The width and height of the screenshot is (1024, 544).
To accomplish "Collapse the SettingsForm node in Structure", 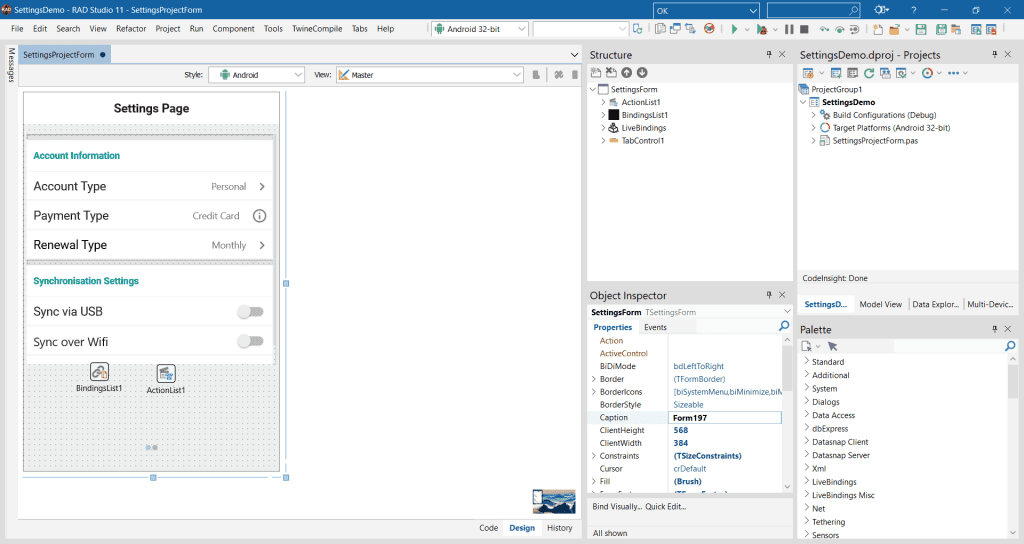I will point(593,89).
